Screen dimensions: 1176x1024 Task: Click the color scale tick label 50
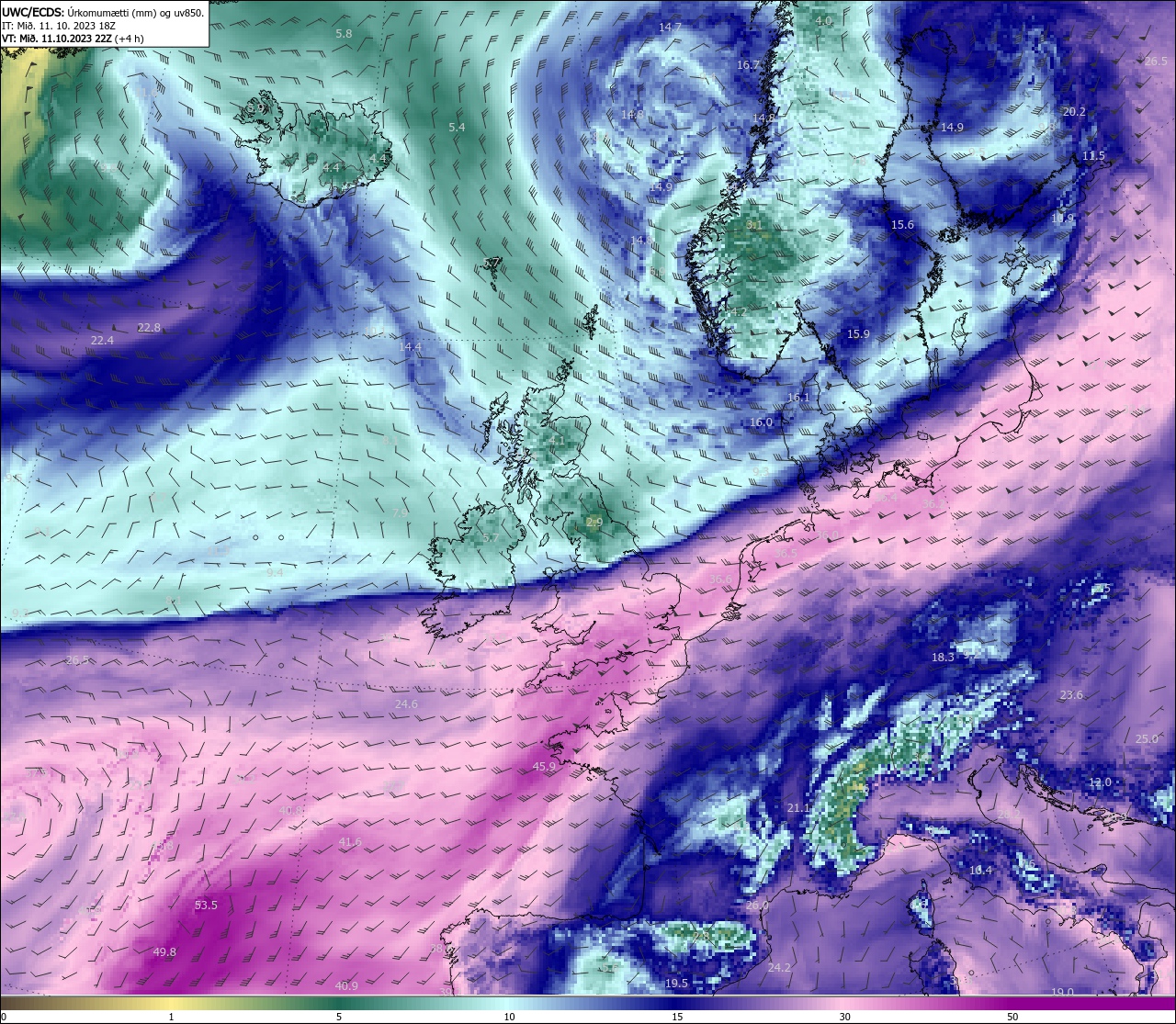pyautogui.click(x=1012, y=1017)
